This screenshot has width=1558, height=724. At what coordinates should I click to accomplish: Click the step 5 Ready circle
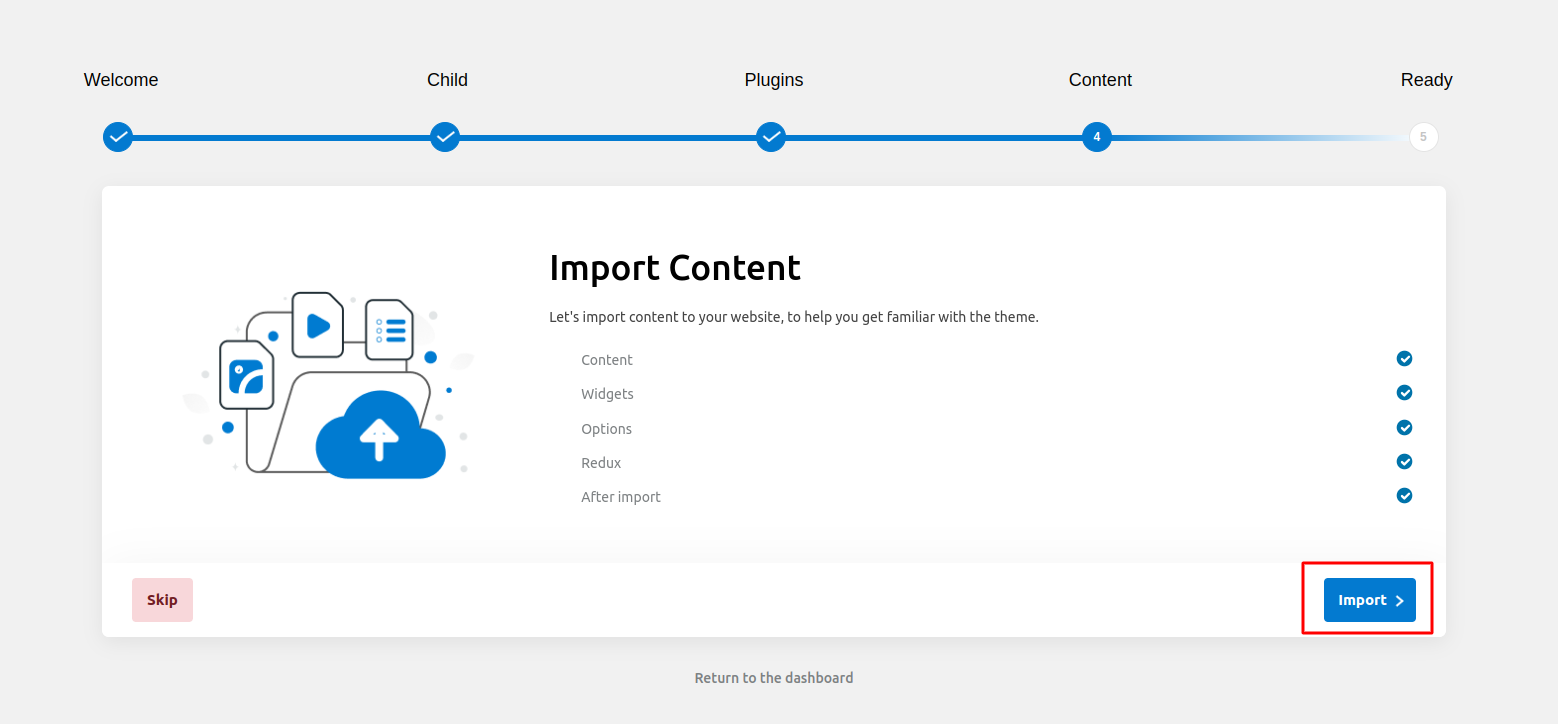(x=1423, y=137)
